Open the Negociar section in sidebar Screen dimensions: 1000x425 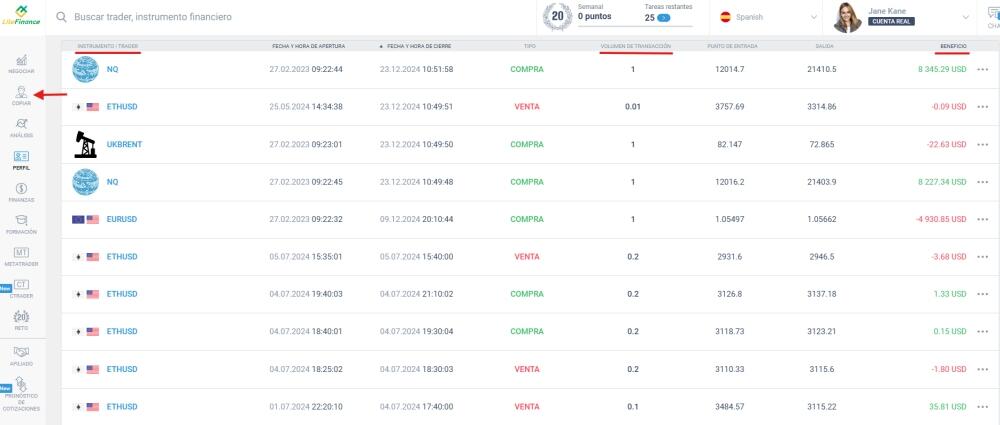click(x=21, y=64)
